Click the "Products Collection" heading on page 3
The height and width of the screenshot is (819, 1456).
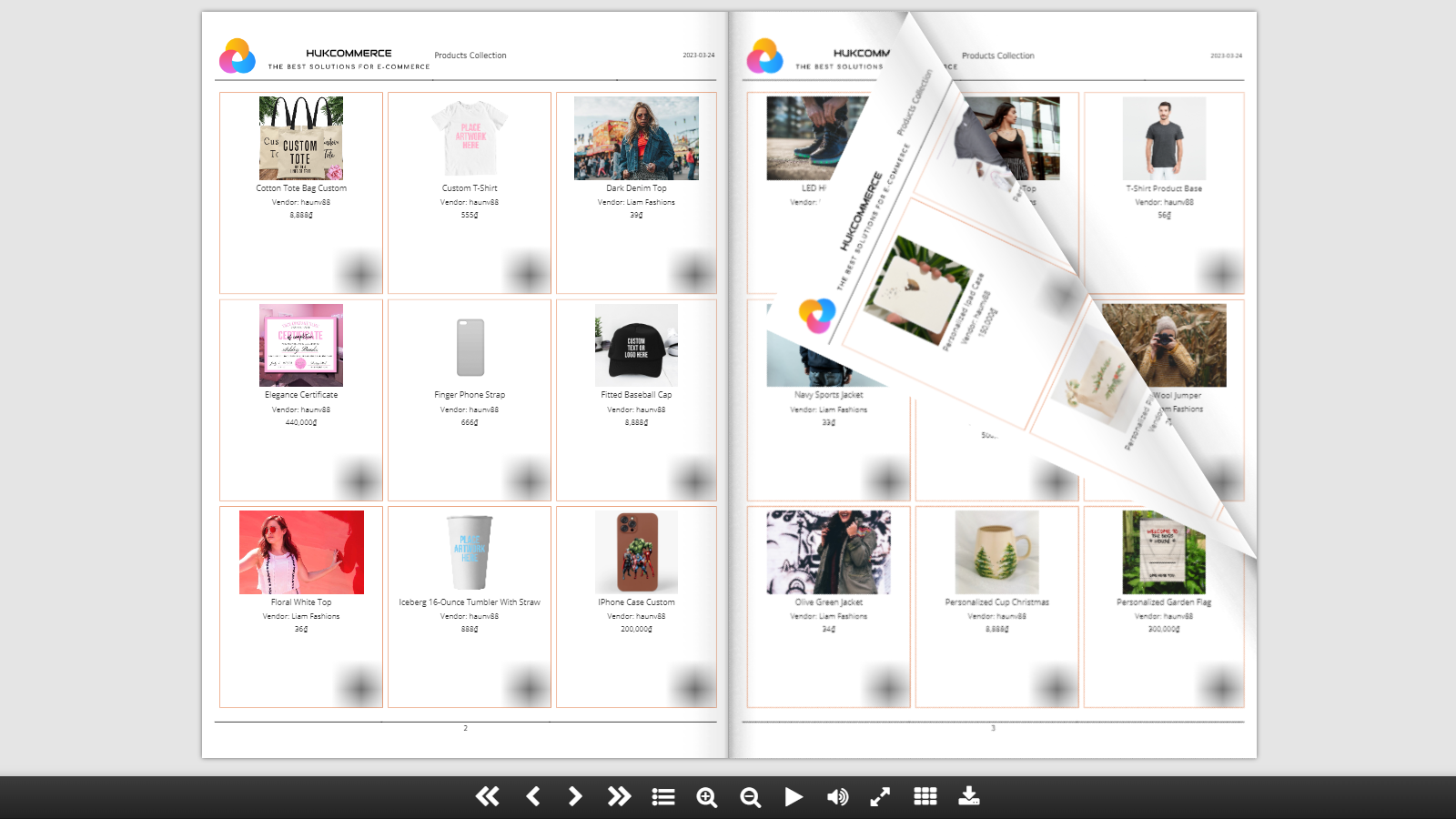click(998, 56)
